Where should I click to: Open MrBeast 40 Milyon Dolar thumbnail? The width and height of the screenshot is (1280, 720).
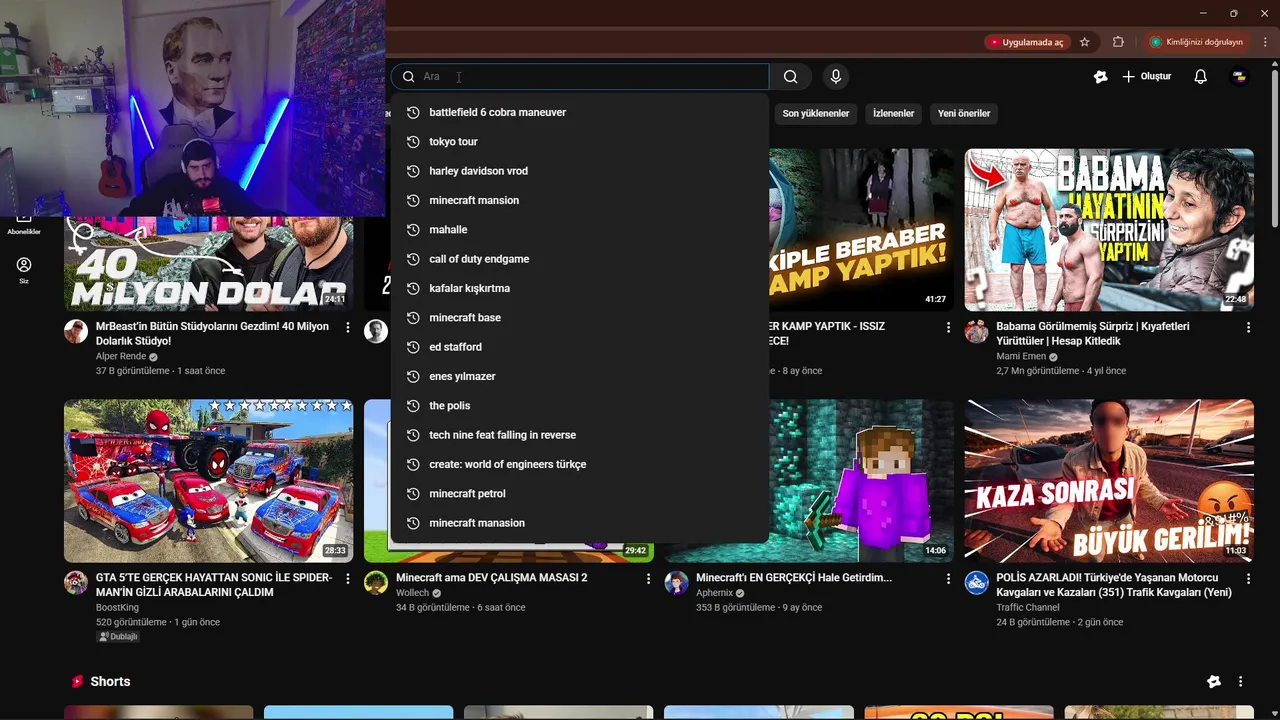click(x=208, y=263)
